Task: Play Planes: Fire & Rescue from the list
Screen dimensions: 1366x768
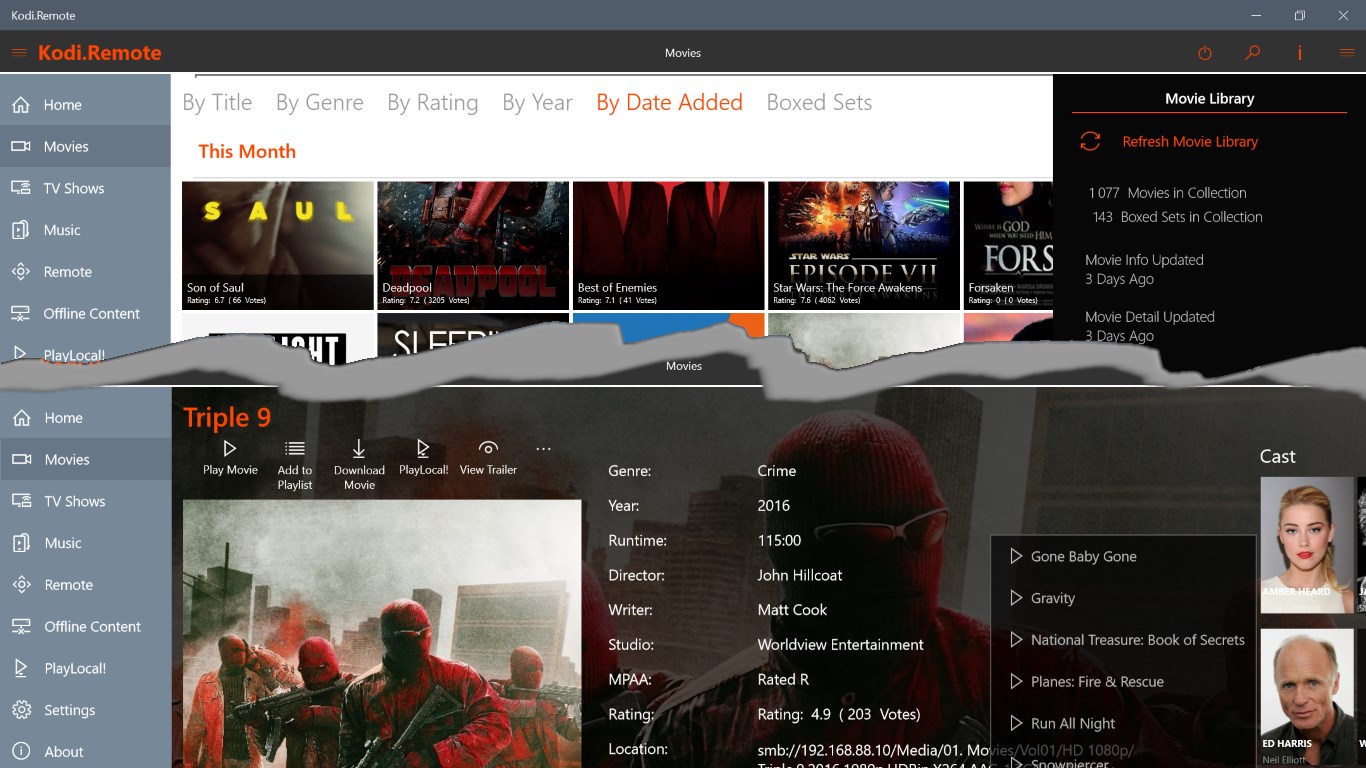Action: point(1123,682)
